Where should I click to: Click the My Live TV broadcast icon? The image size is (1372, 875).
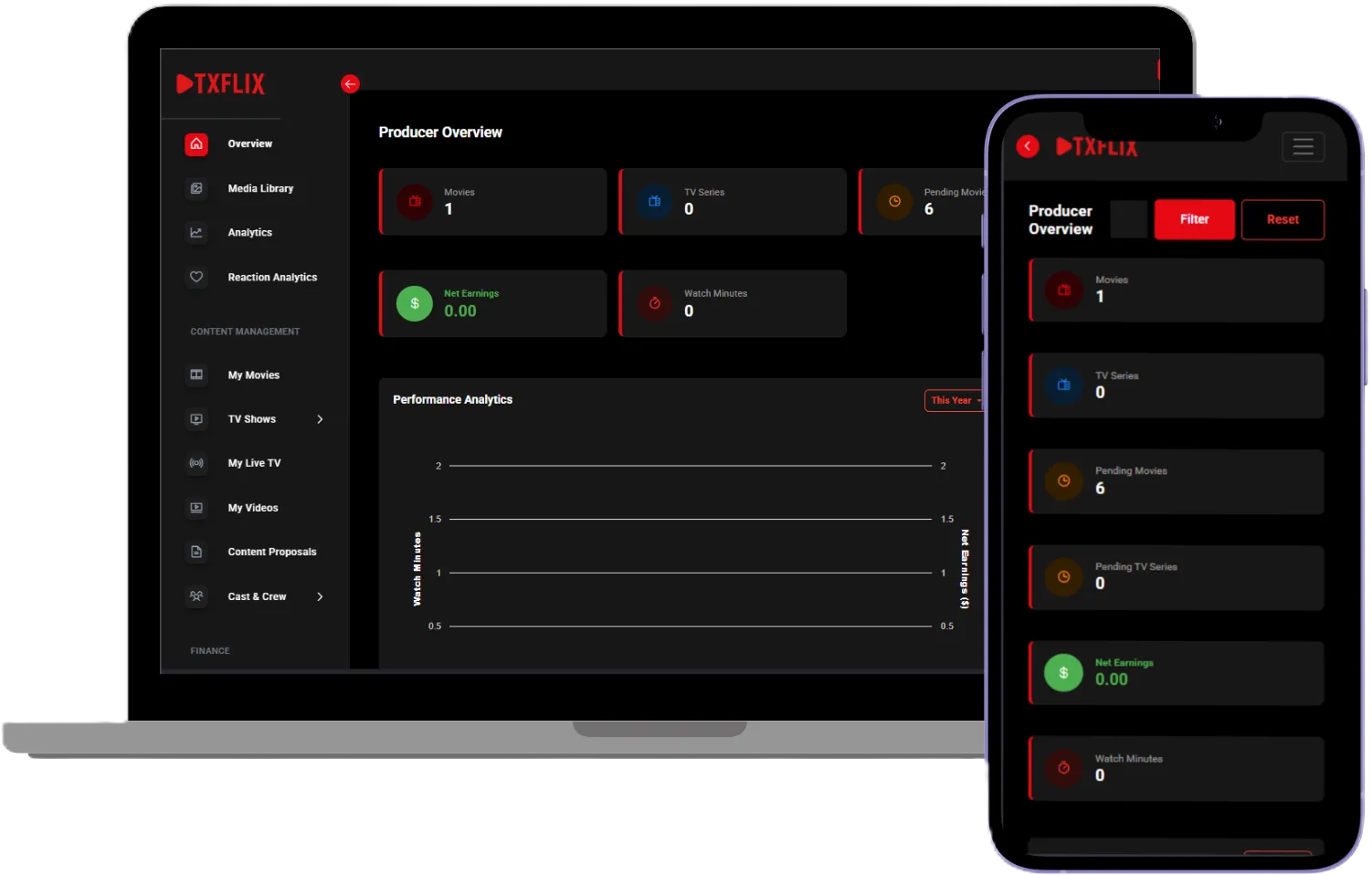(195, 463)
